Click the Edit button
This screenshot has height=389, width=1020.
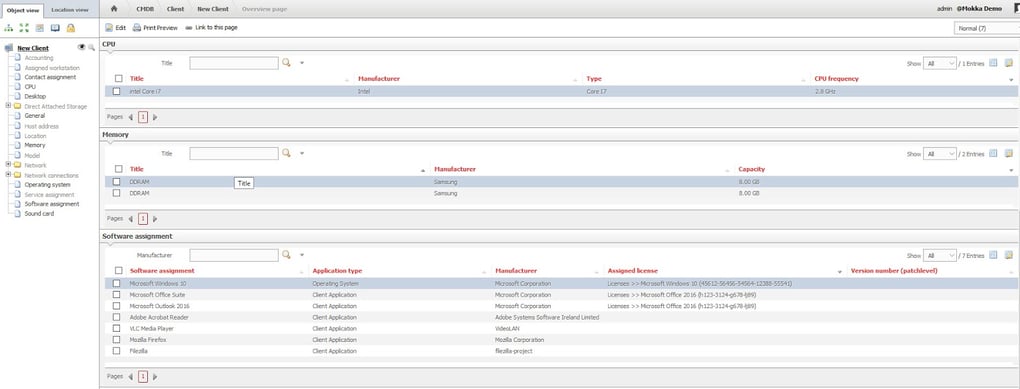coord(116,28)
